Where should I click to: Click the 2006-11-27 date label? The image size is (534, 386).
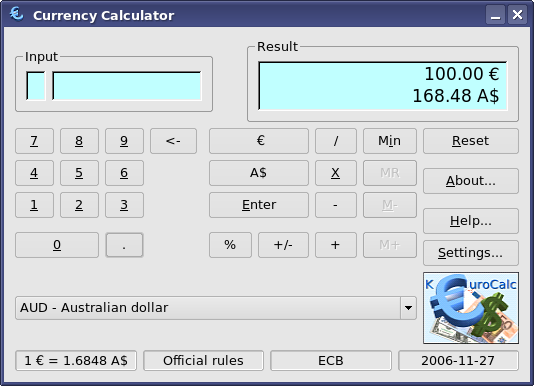click(458, 360)
